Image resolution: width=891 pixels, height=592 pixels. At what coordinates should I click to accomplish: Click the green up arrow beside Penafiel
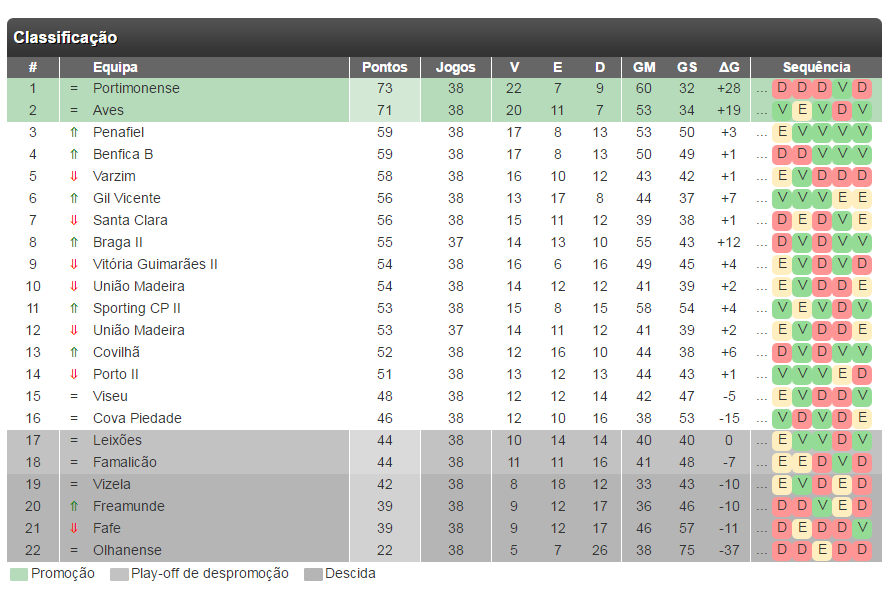[x=74, y=132]
